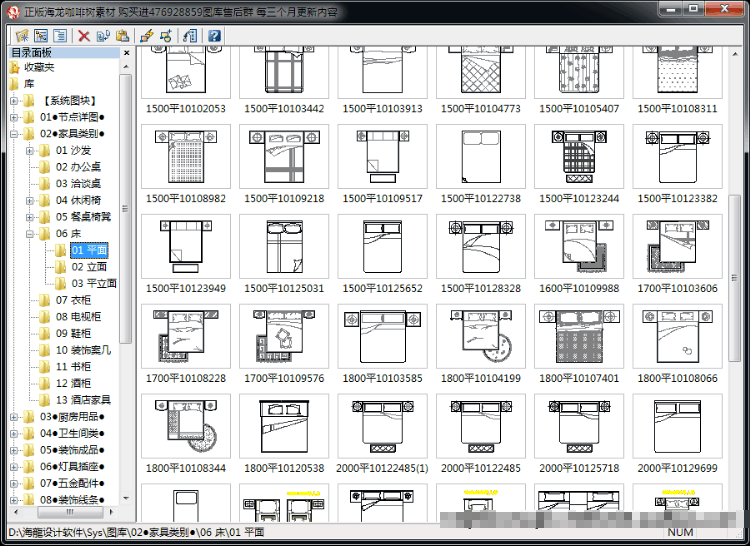The image size is (750, 546).
Task: Select the 02 立面 folder
Action: [89, 267]
